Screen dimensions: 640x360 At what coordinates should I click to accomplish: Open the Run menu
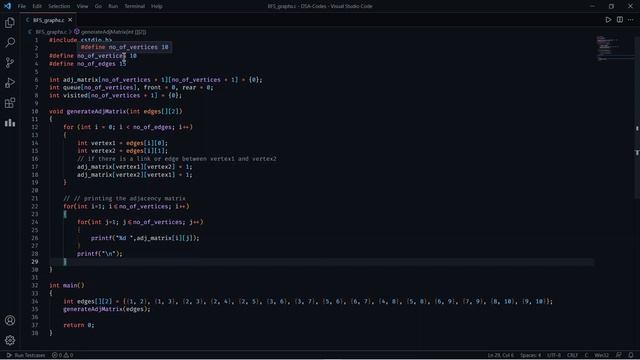tap(113, 6)
